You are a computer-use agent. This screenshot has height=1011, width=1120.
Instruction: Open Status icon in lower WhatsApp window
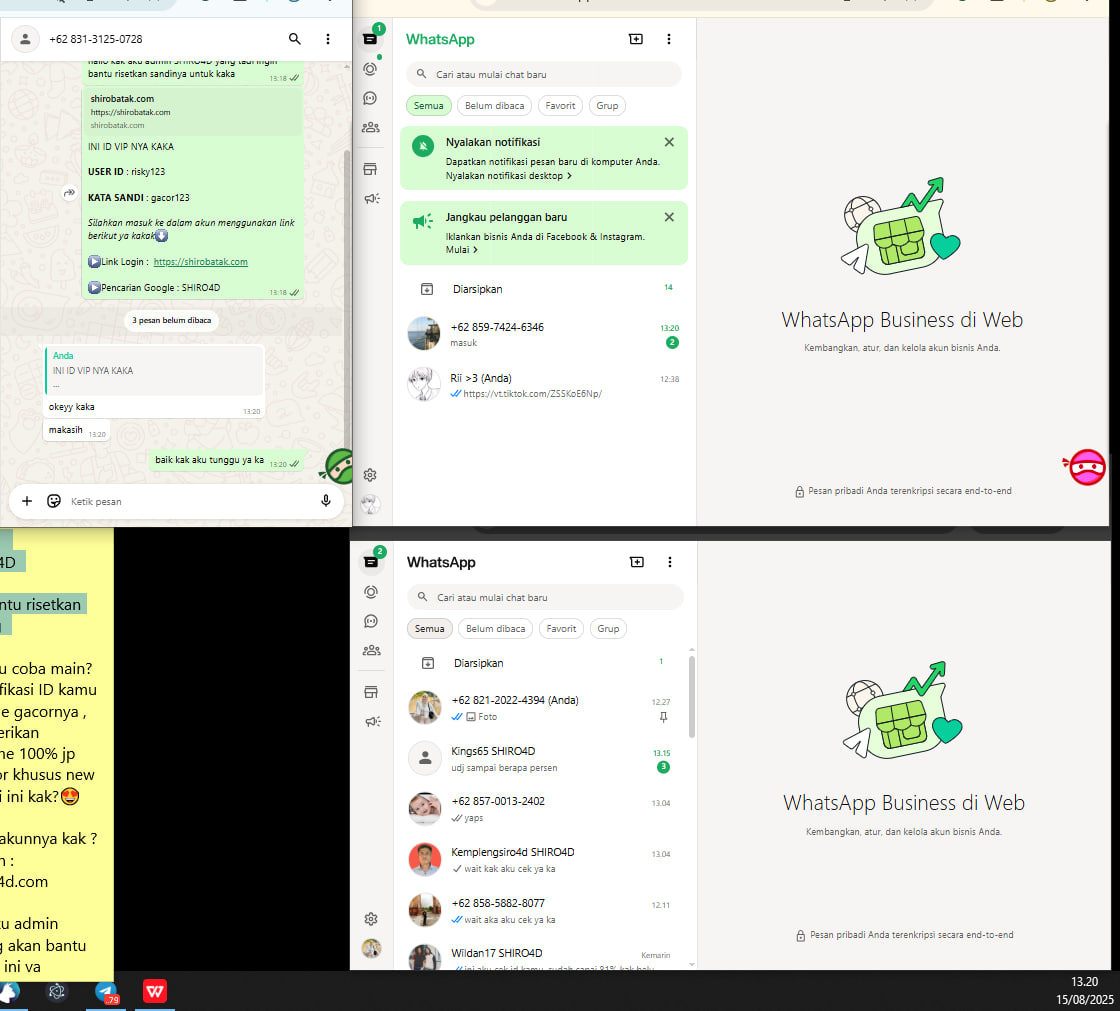[371, 592]
